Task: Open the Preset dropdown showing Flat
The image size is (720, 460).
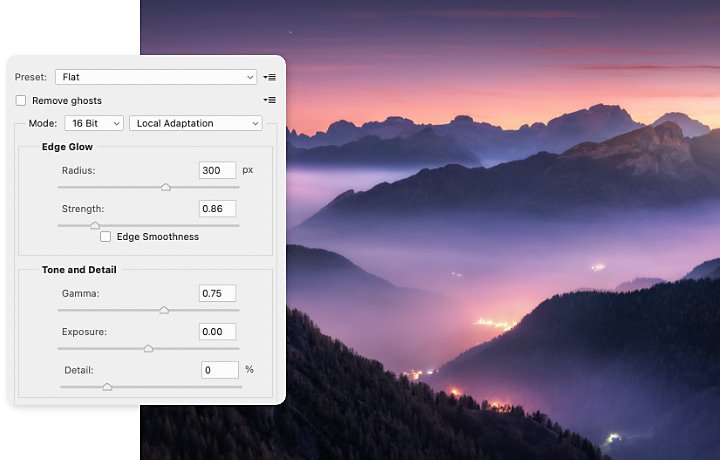Action: point(156,77)
